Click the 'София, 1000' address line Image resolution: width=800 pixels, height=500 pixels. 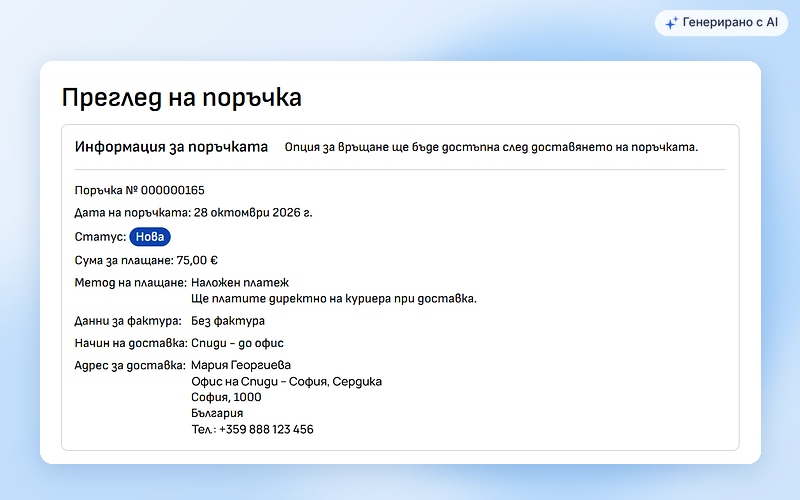pos(226,397)
